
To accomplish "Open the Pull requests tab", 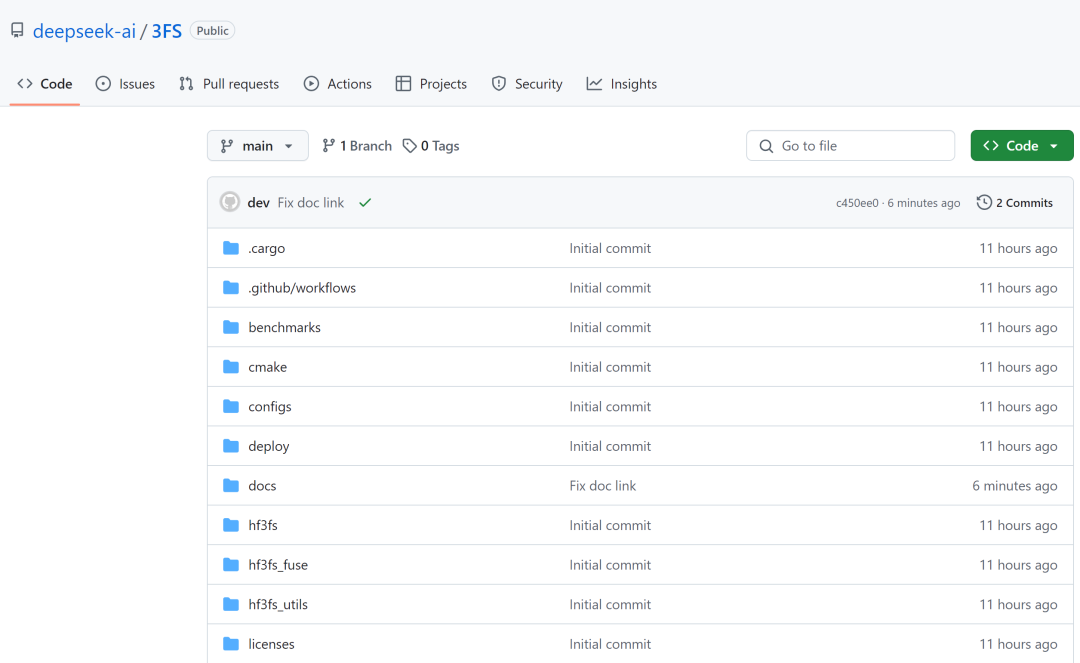I will click(x=229, y=84).
